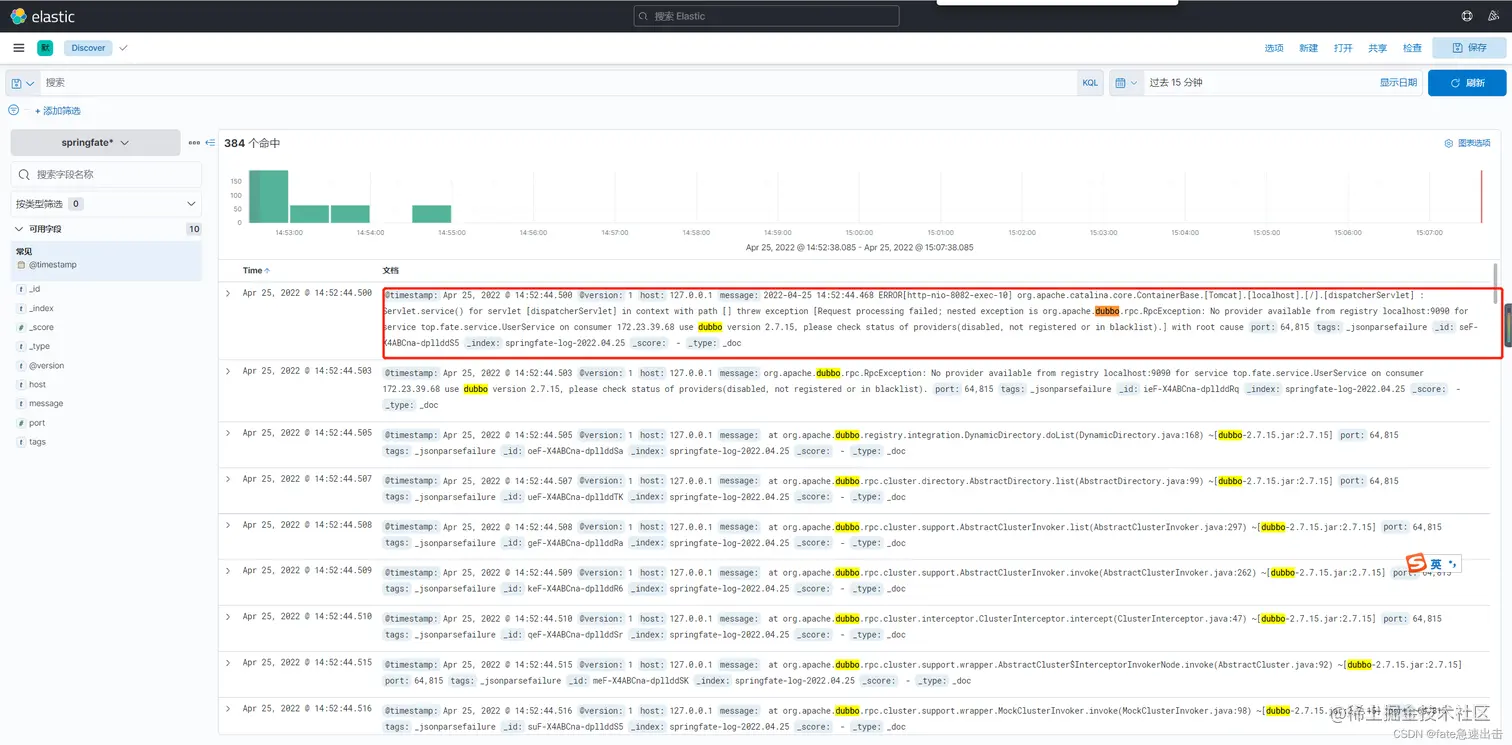Screen dimensions: 1512x745
Task: Open the calendar quick time menu
Action: pos(1126,83)
